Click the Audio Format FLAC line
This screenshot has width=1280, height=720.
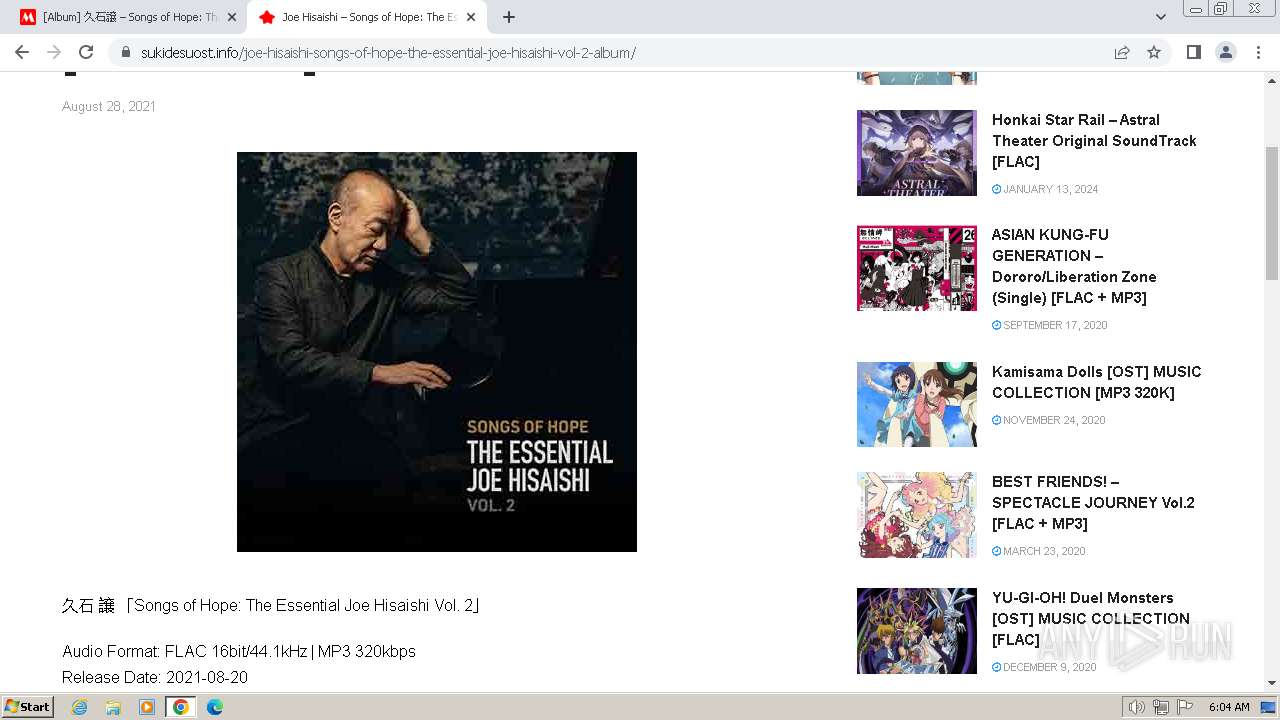239,652
